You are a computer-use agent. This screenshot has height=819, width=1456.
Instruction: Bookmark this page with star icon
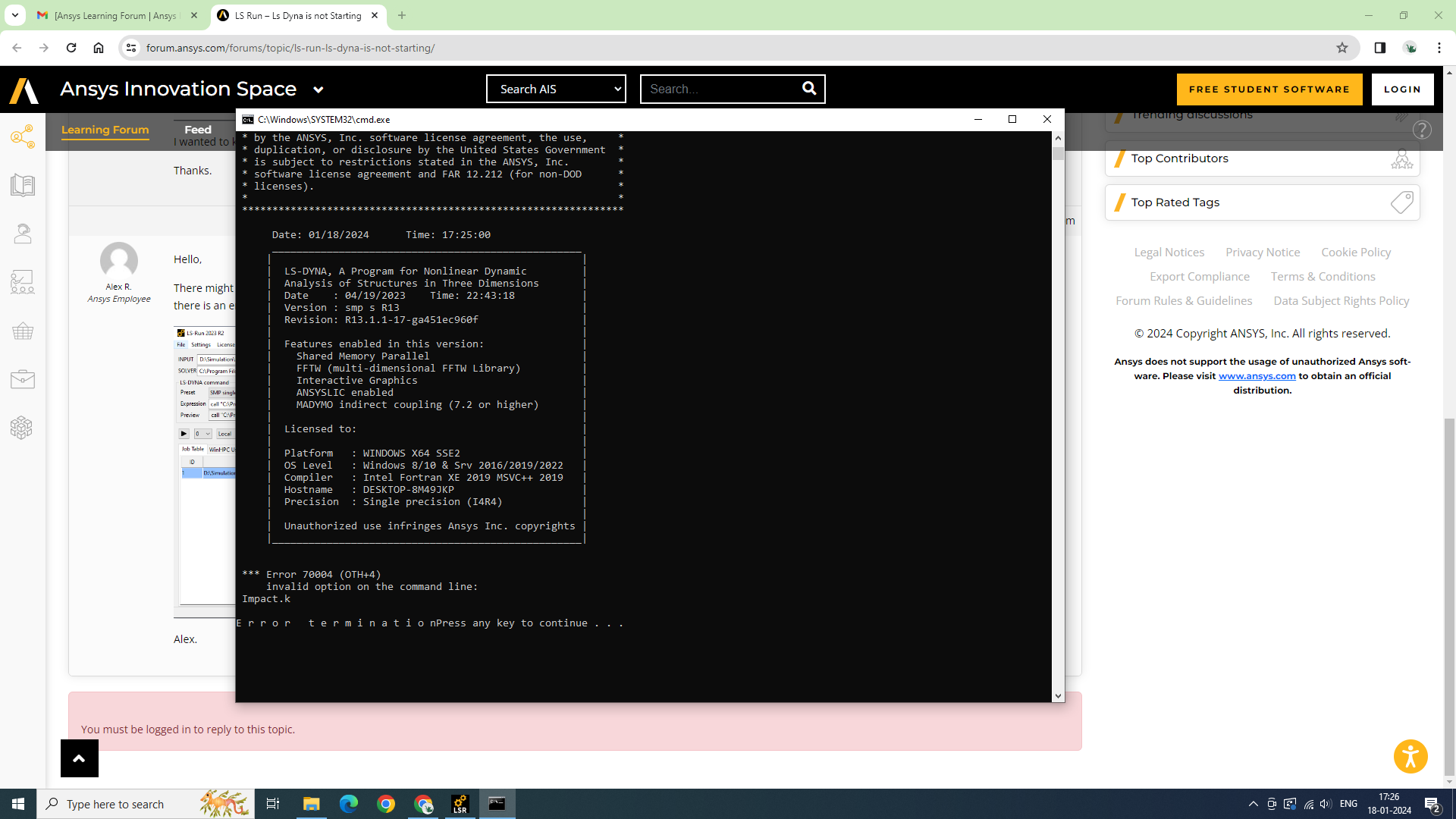1341,48
